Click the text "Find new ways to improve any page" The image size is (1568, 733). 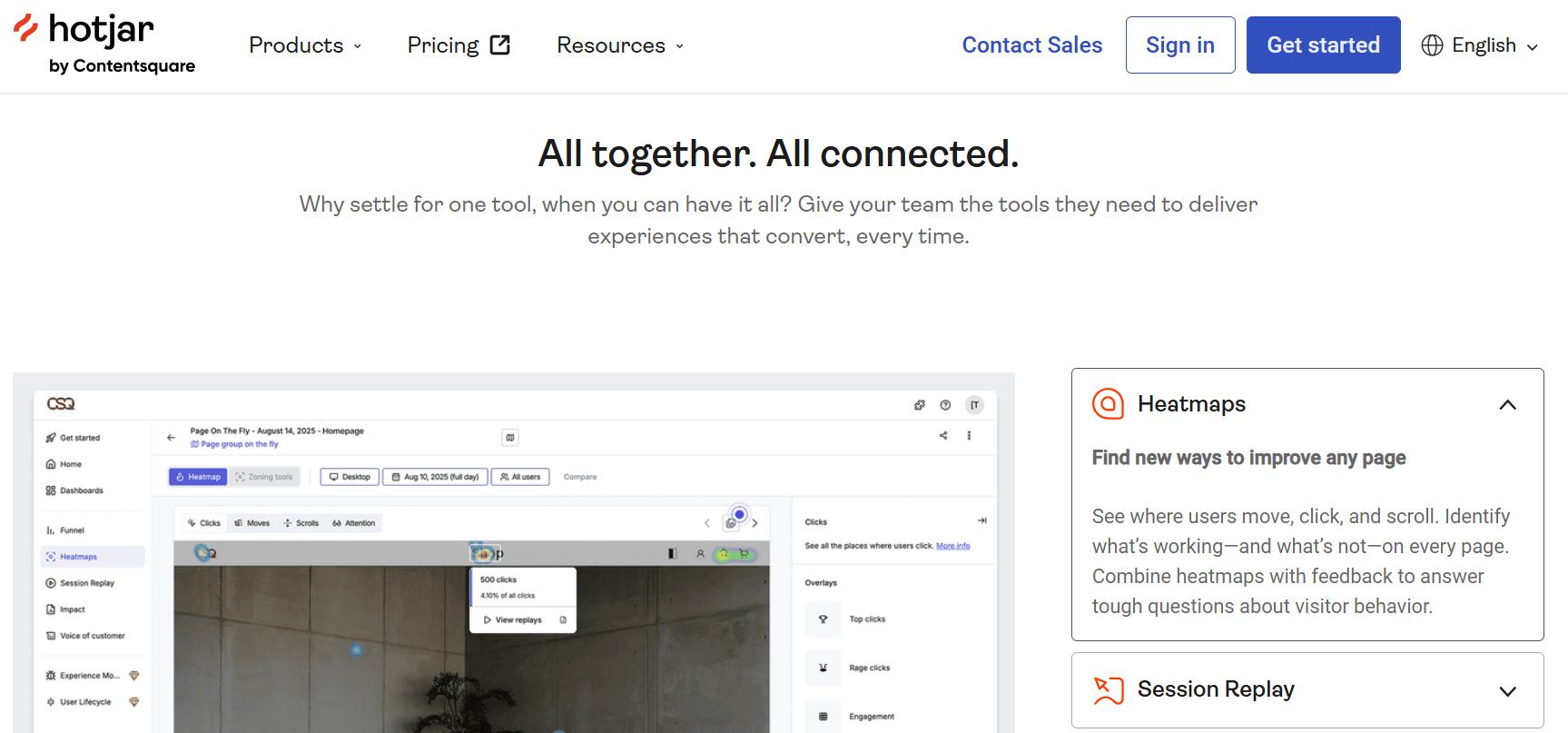1248,458
